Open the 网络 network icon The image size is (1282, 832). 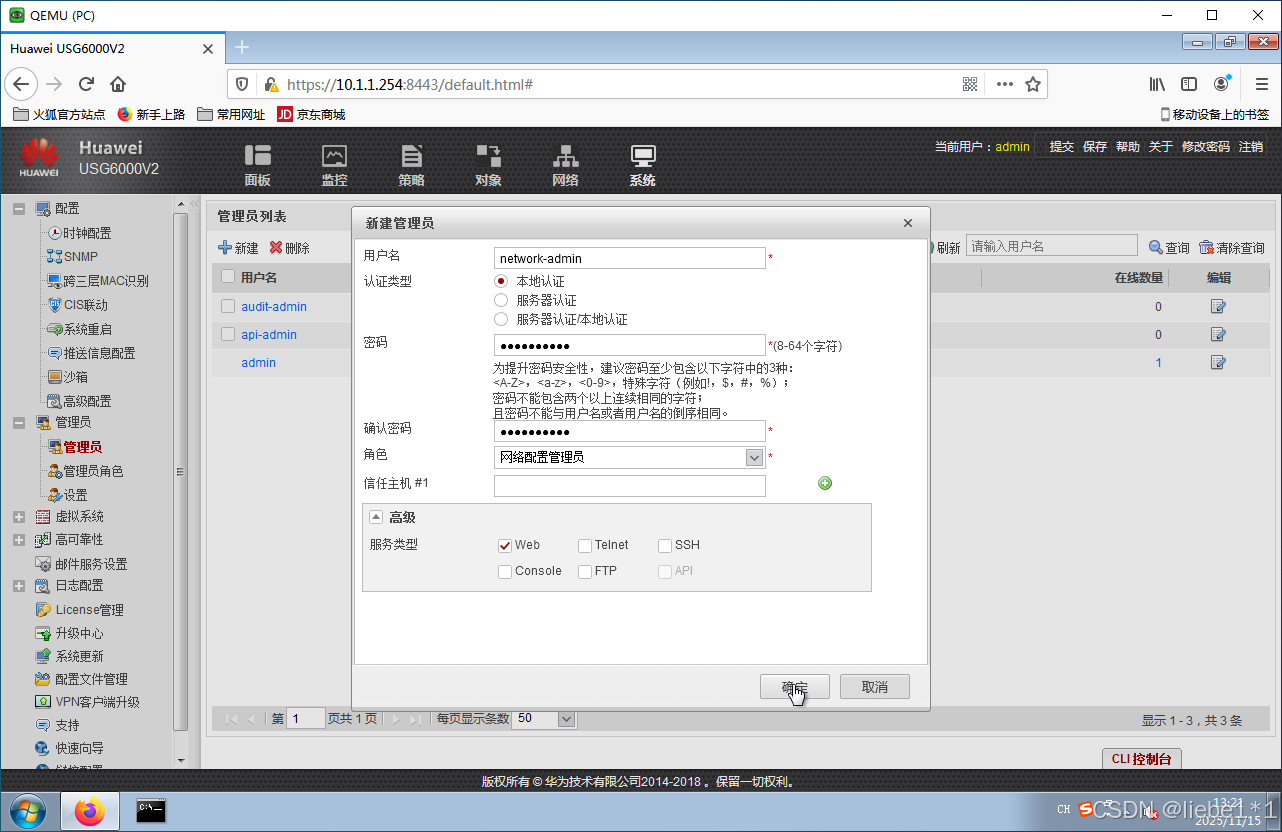click(565, 165)
